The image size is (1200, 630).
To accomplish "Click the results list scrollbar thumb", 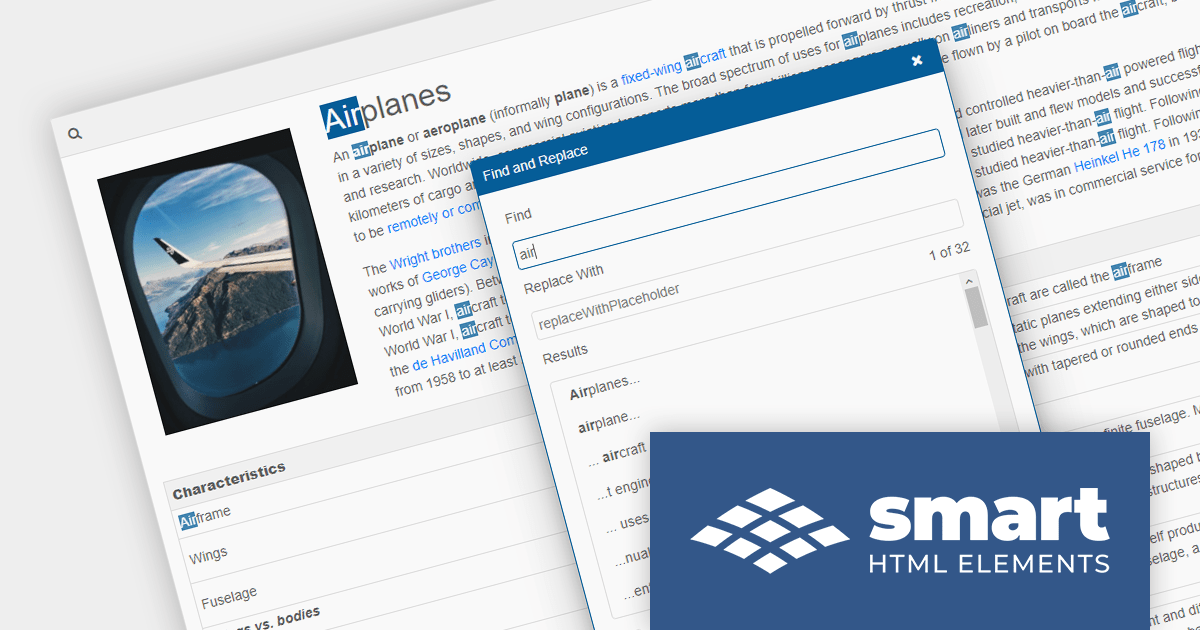I will click(976, 309).
